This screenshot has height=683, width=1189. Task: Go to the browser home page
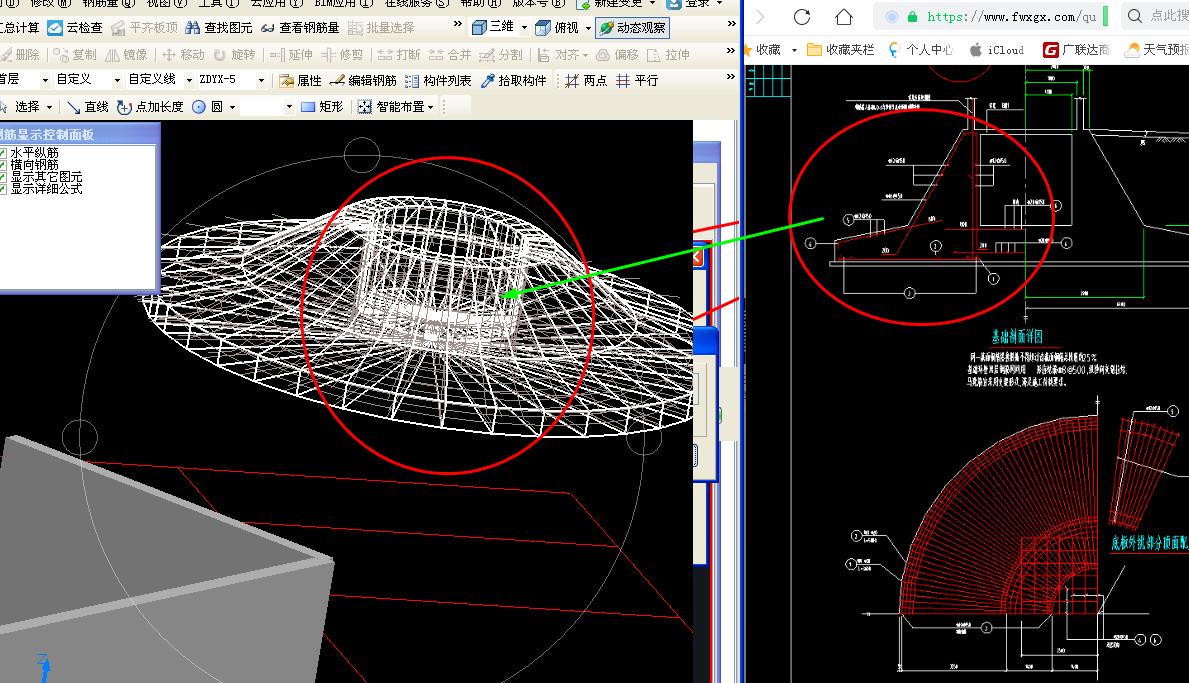coord(843,16)
